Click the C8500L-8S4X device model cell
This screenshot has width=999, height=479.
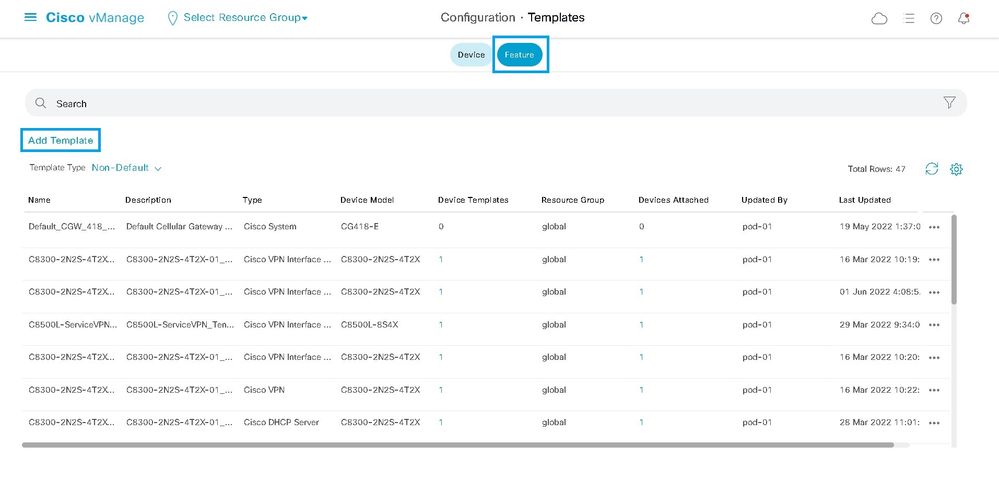(370, 325)
